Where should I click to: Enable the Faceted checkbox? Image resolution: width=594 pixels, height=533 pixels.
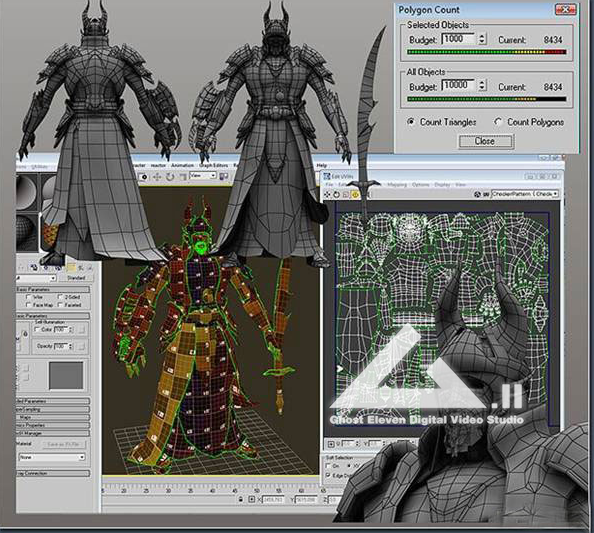60,305
